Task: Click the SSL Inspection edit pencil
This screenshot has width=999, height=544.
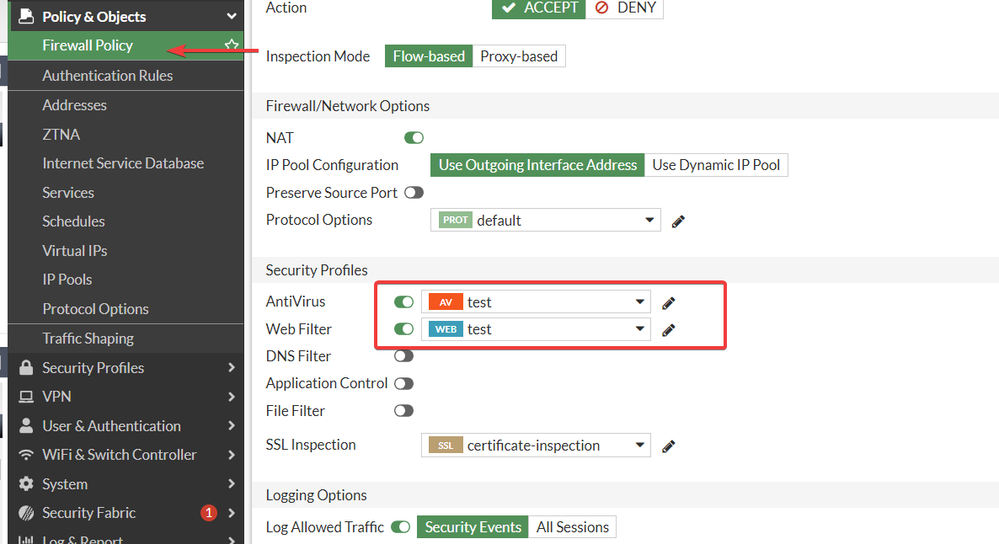Action: 669,446
